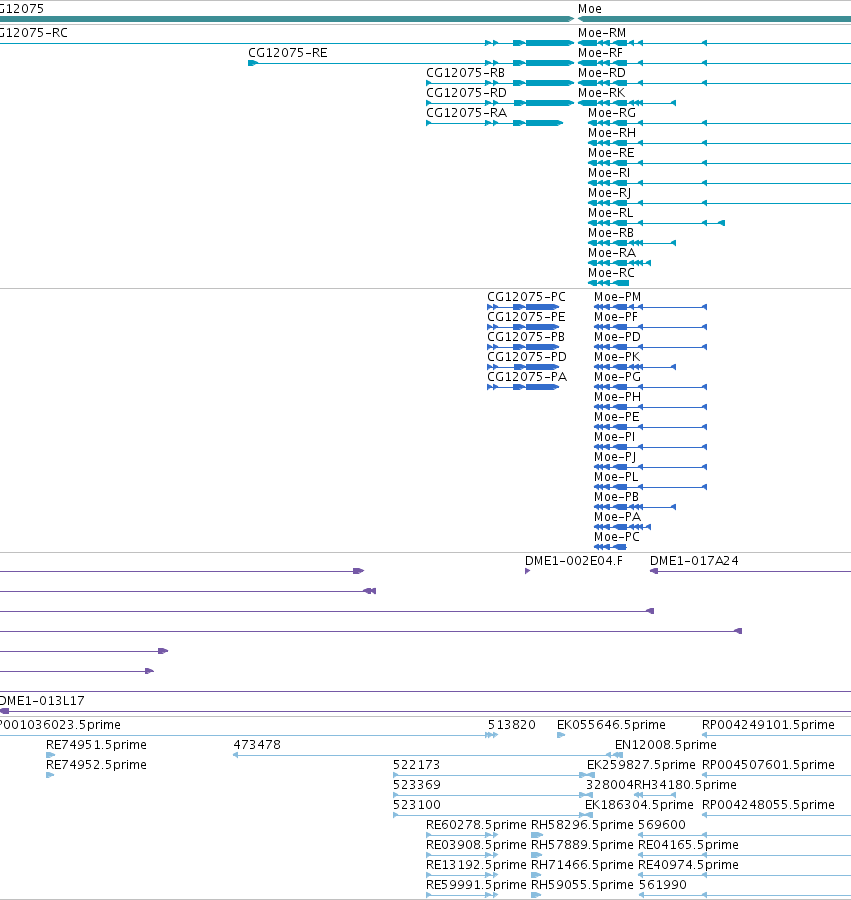Viewport: 851px width, 900px height.
Task: Click the CG12075-PA protein label
Action: 527,378
